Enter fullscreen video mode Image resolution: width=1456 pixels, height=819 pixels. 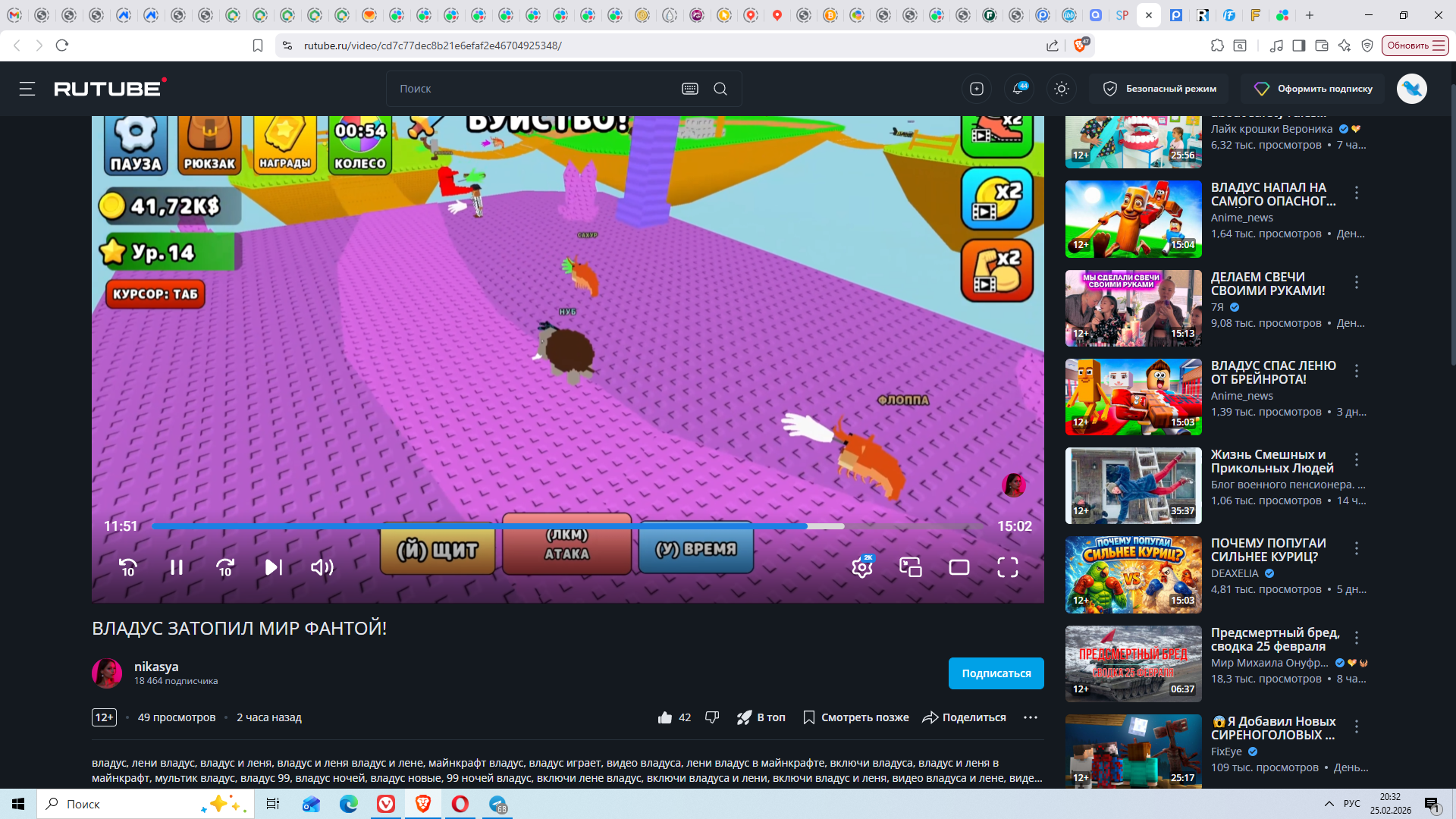click(1008, 567)
